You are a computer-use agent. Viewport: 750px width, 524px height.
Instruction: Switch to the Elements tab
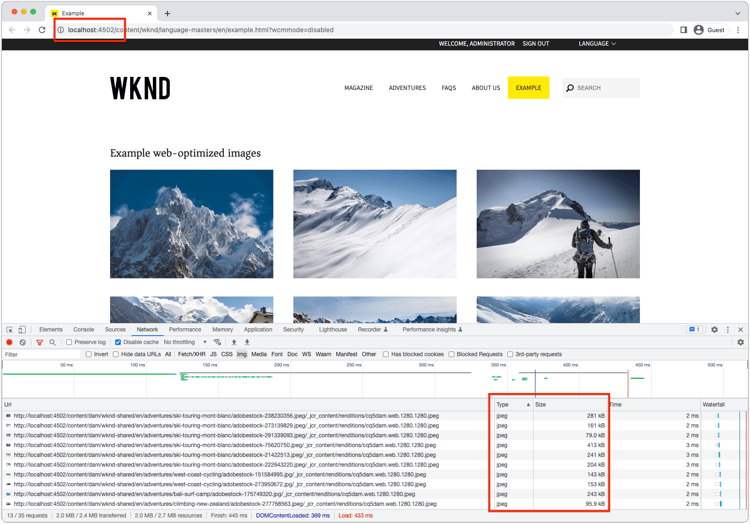pyautogui.click(x=51, y=330)
